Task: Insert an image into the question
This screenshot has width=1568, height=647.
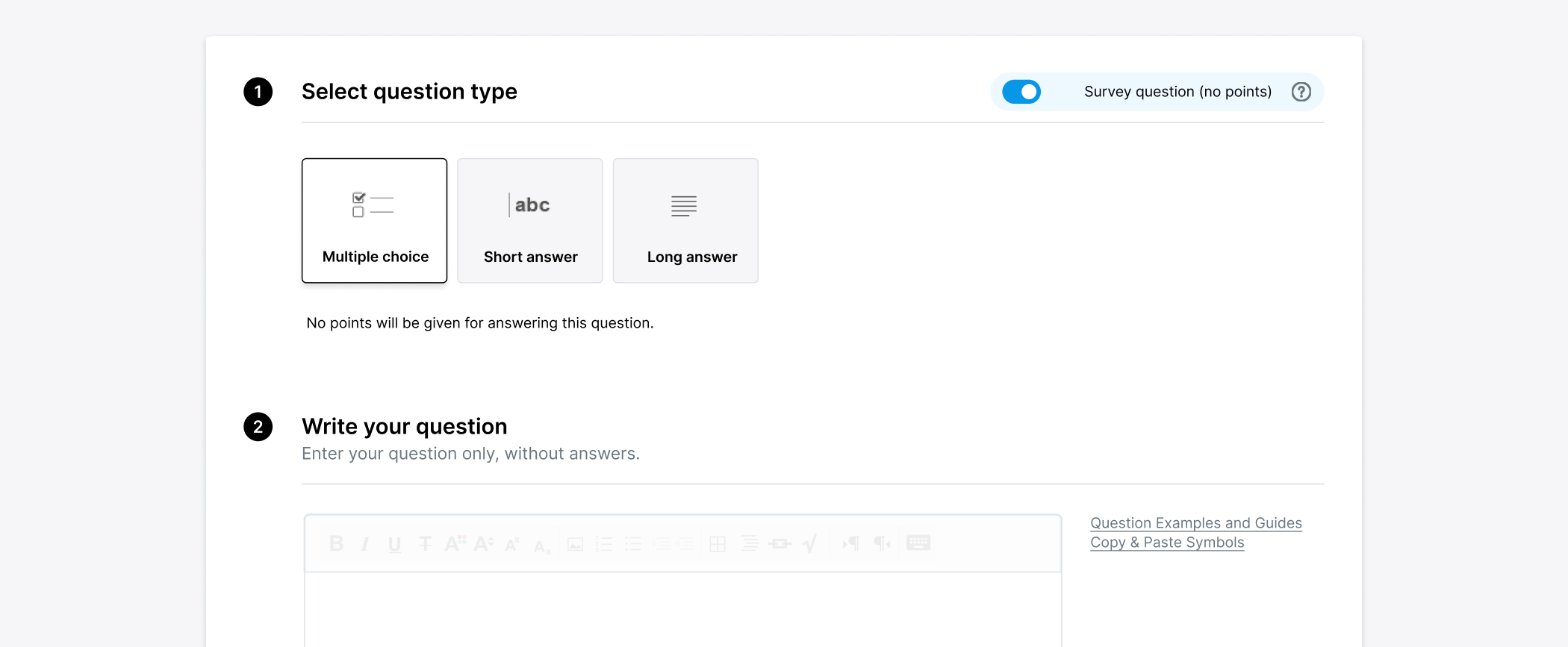Action: [x=575, y=543]
